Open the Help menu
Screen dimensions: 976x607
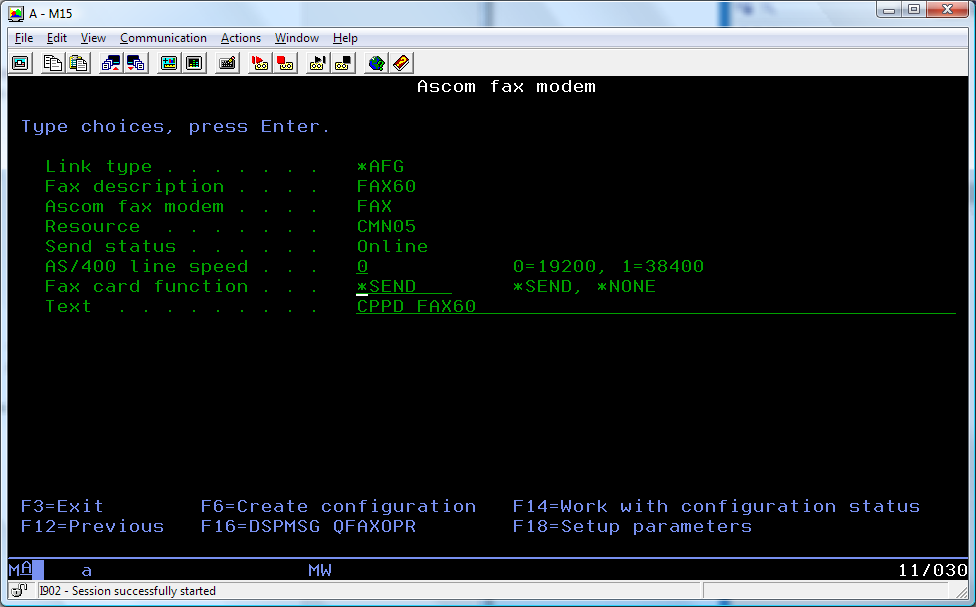pos(345,38)
